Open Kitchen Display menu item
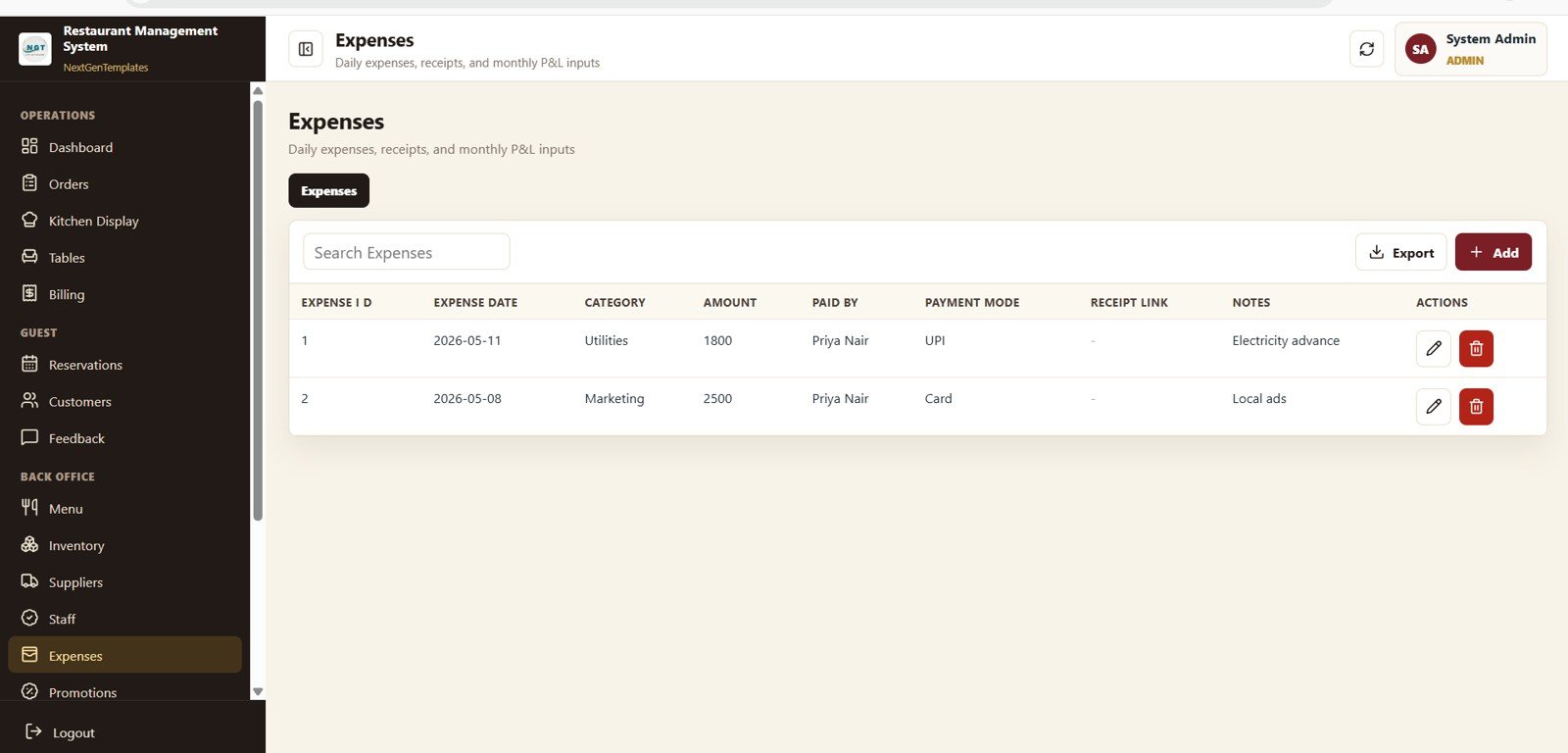1568x753 pixels. 125,221
